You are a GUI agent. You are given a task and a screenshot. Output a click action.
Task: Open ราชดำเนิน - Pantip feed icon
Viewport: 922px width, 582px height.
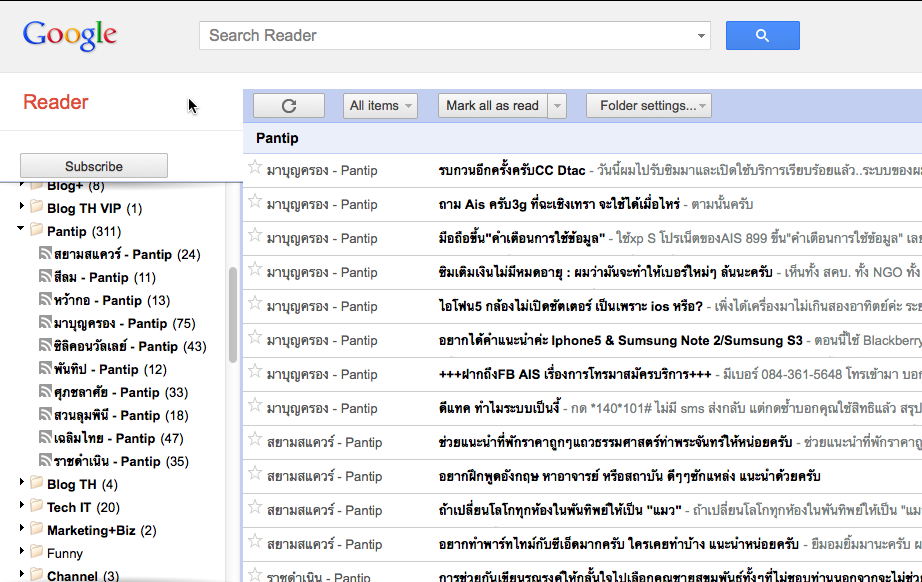[x=45, y=460]
